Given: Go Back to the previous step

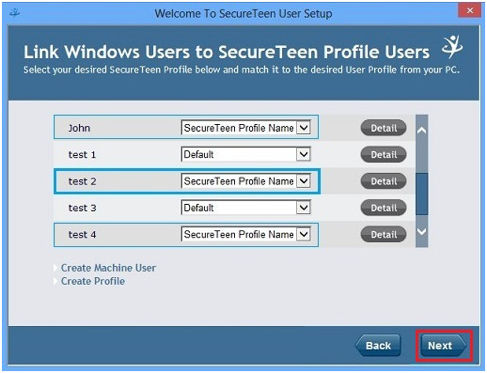Looking at the screenshot, I should (378, 346).
